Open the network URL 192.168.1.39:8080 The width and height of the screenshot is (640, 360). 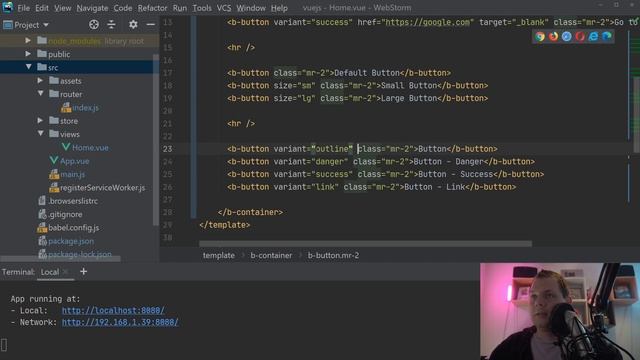pyautogui.click(x=120, y=322)
